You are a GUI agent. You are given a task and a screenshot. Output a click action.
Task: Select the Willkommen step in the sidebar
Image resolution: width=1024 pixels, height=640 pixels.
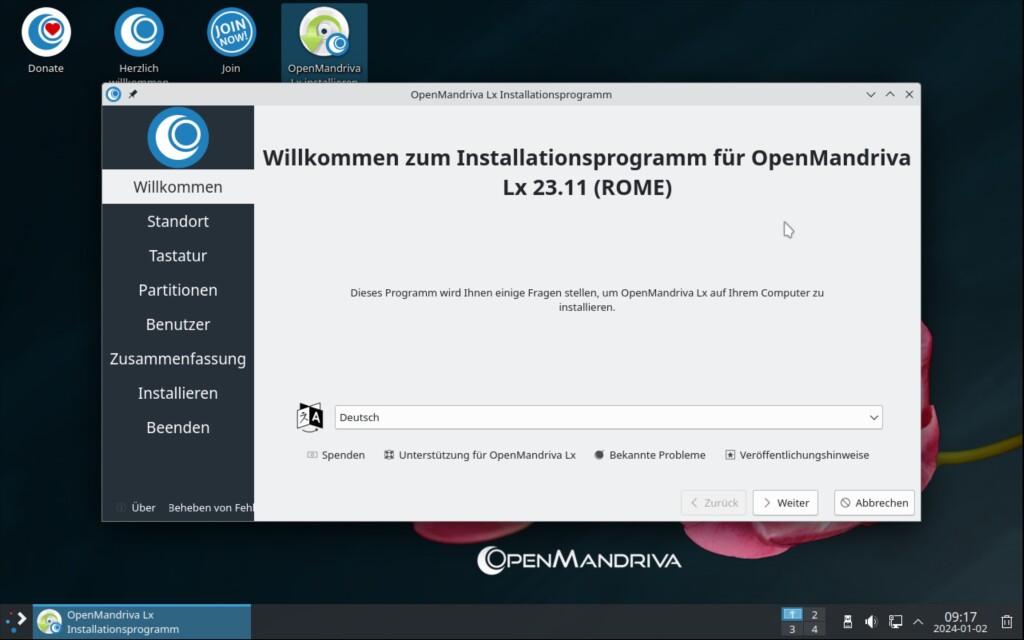point(178,187)
